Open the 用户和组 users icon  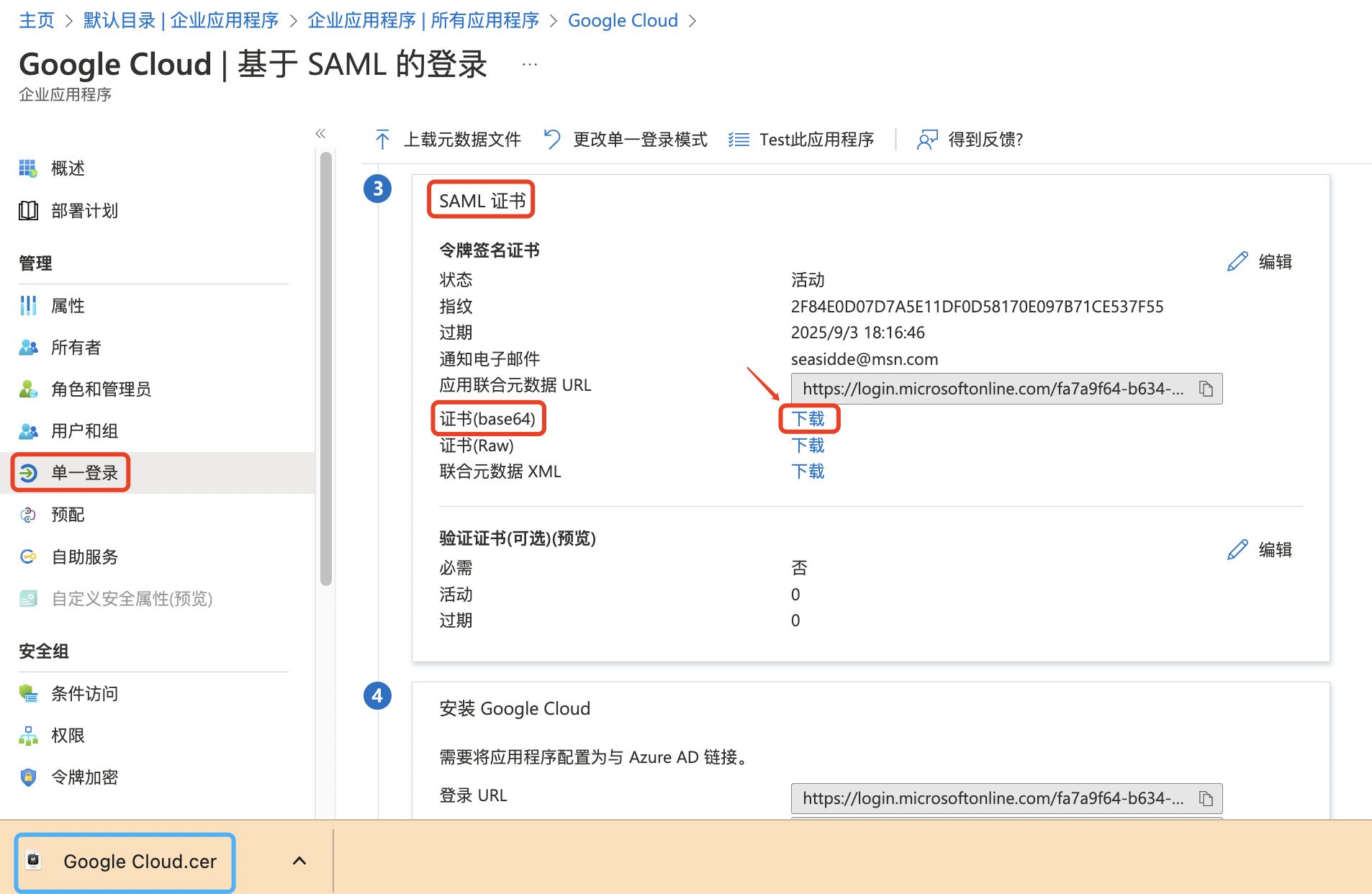point(28,431)
